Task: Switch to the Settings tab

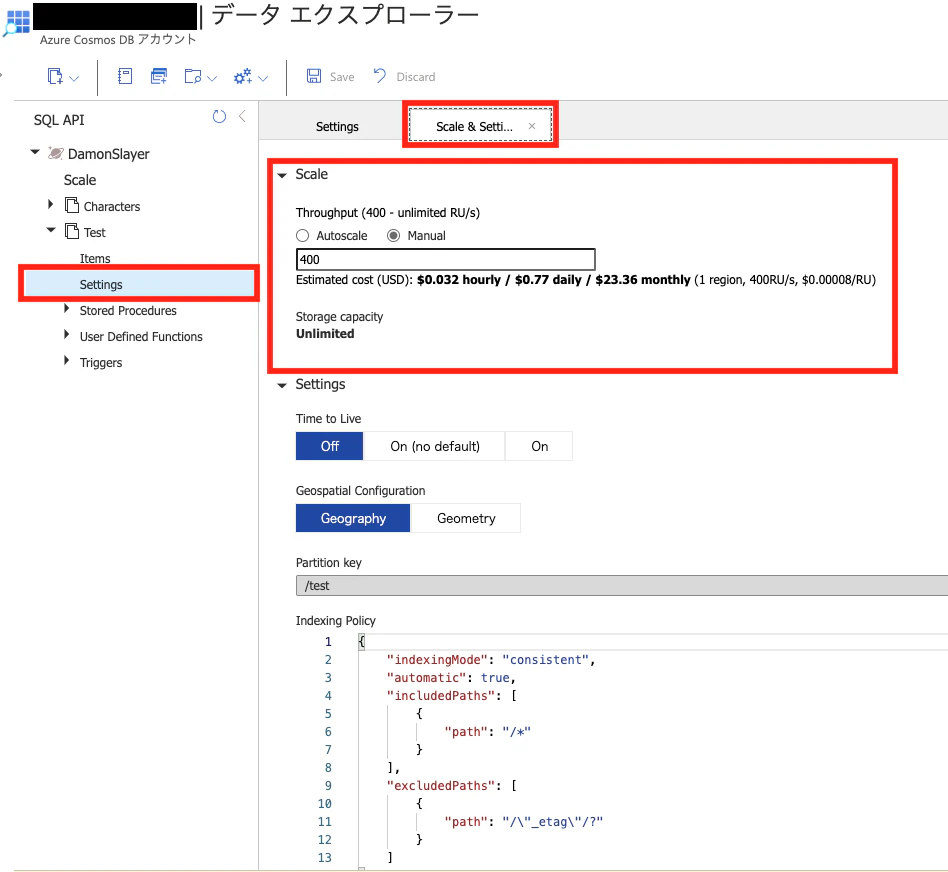Action: click(337, 126)
